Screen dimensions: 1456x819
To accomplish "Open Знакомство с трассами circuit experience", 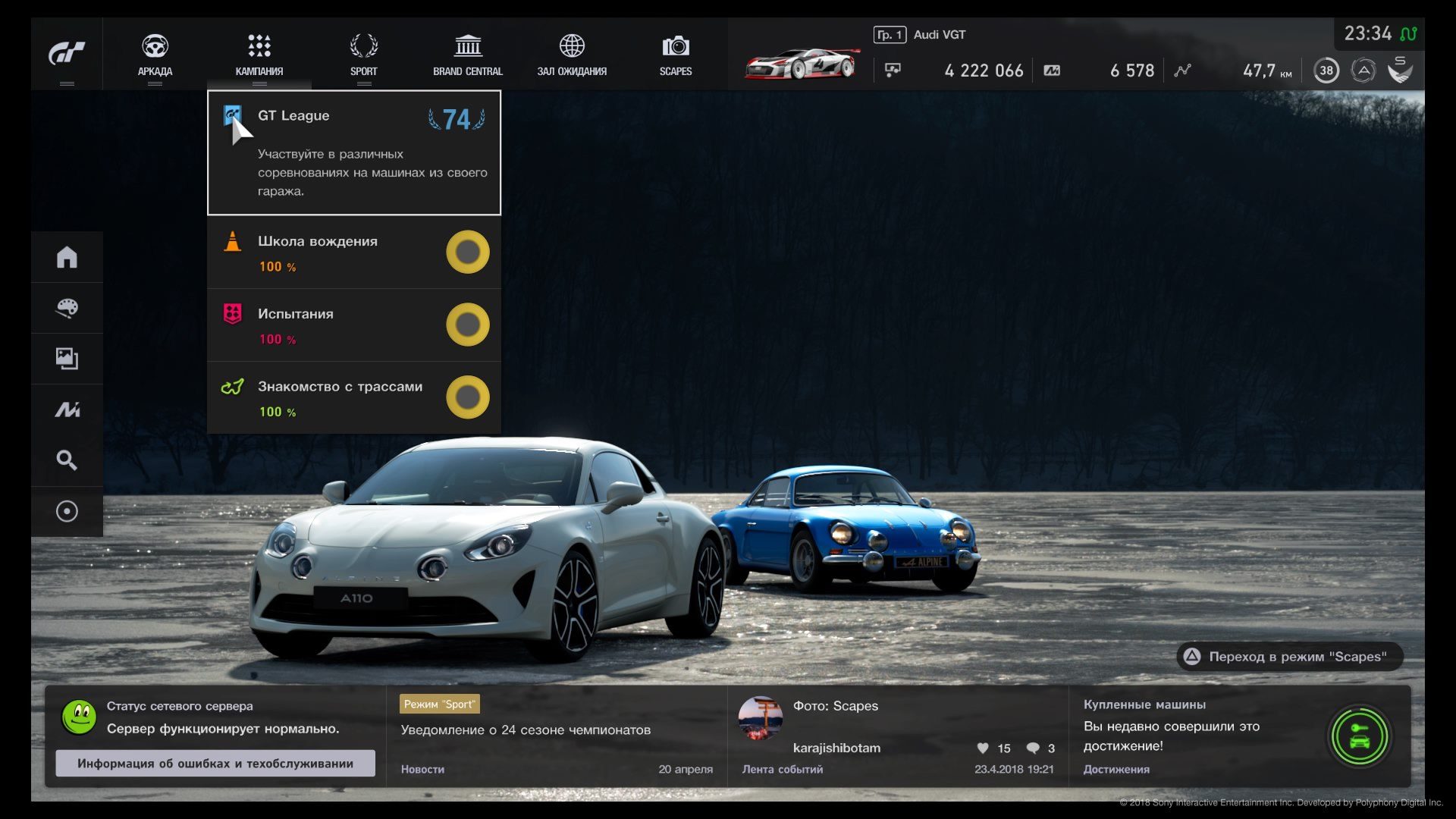I will coord(354,398).
